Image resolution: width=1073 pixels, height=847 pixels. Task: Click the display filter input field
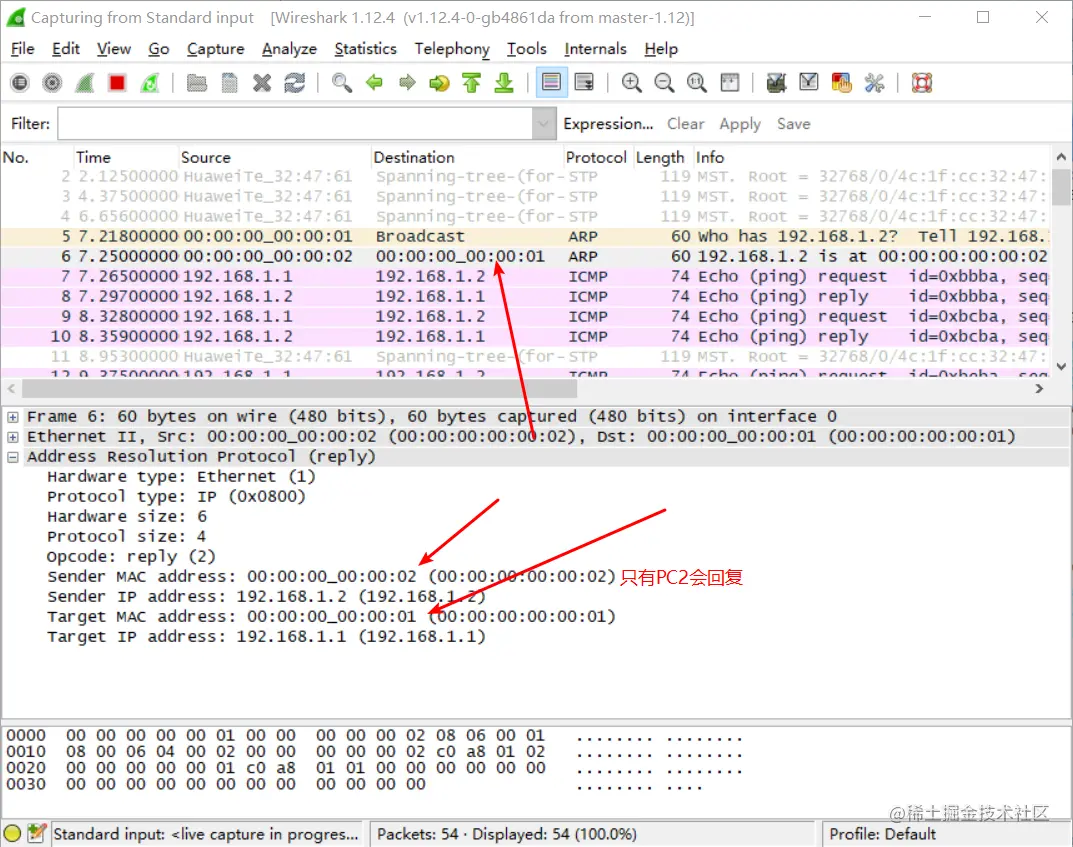pyautogui.click(x=296, y=124)
